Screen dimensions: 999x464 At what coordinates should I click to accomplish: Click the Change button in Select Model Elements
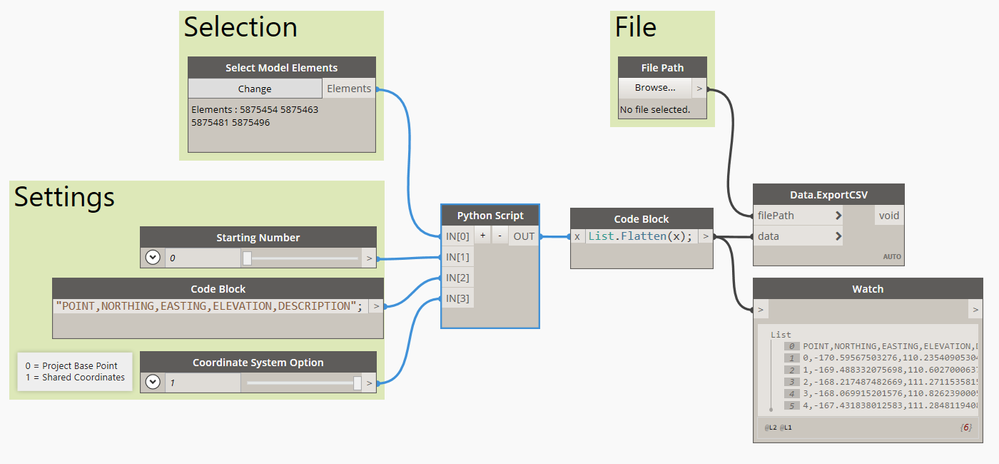(x=255, y=89)
